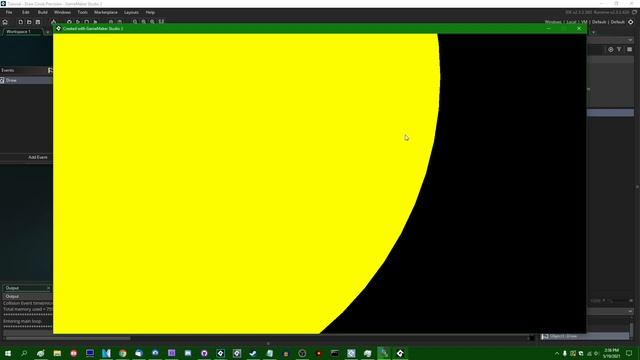Image resolution: width=640 pixels, height=360 pixels.
Task: Open the Windows Start menu
Action: (x=8, y=353)
